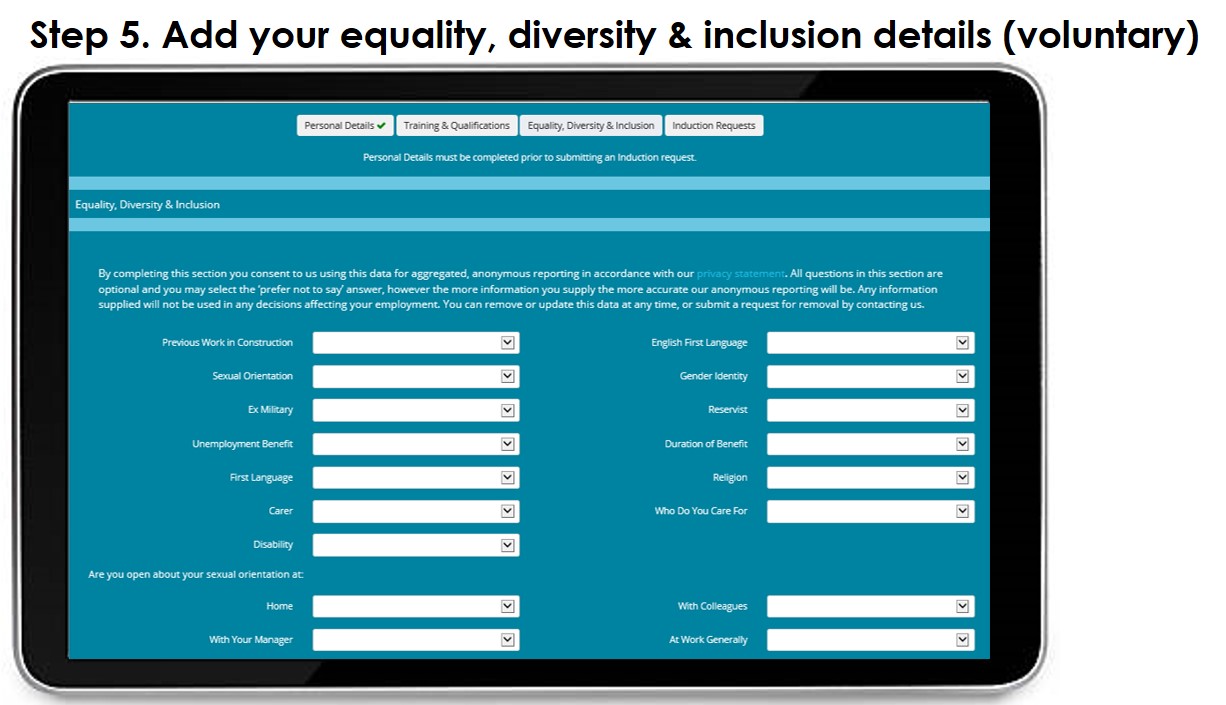Open the Carer dropdown

[x=416, y=512]
